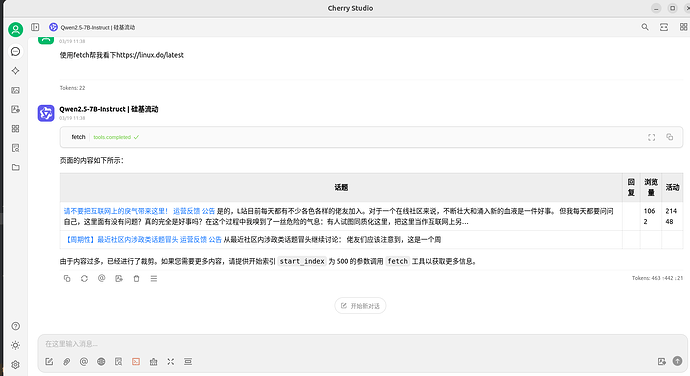Image resolution: width=690 pixels, height=376 pixels.
Task: Click the 开始新对话 button
Action: click(x=360, y=306)
